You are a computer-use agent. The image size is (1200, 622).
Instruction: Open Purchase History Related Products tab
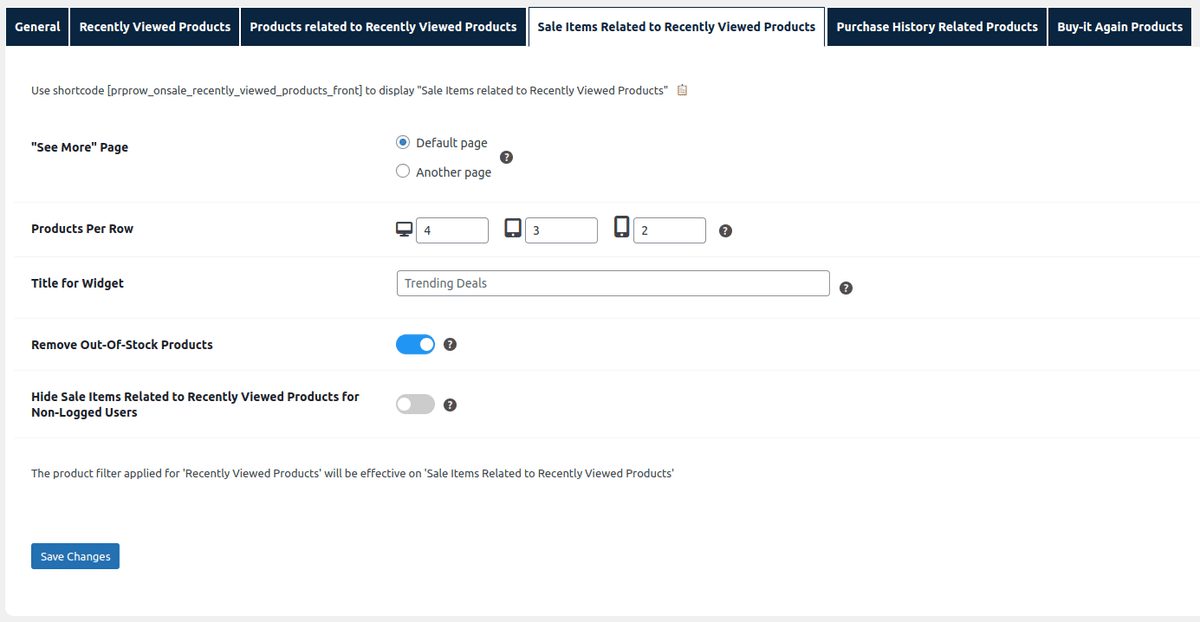pyautogui.click(x=937, y=27)
